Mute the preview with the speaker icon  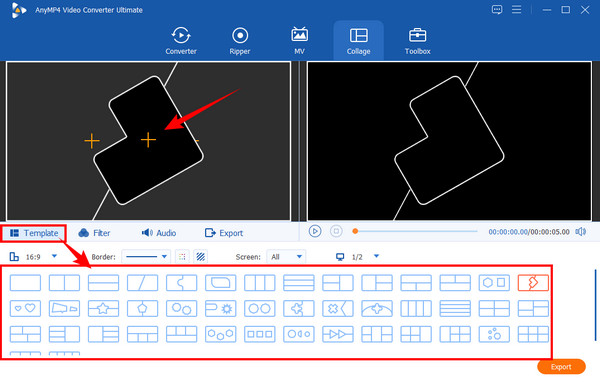point(580,232)
